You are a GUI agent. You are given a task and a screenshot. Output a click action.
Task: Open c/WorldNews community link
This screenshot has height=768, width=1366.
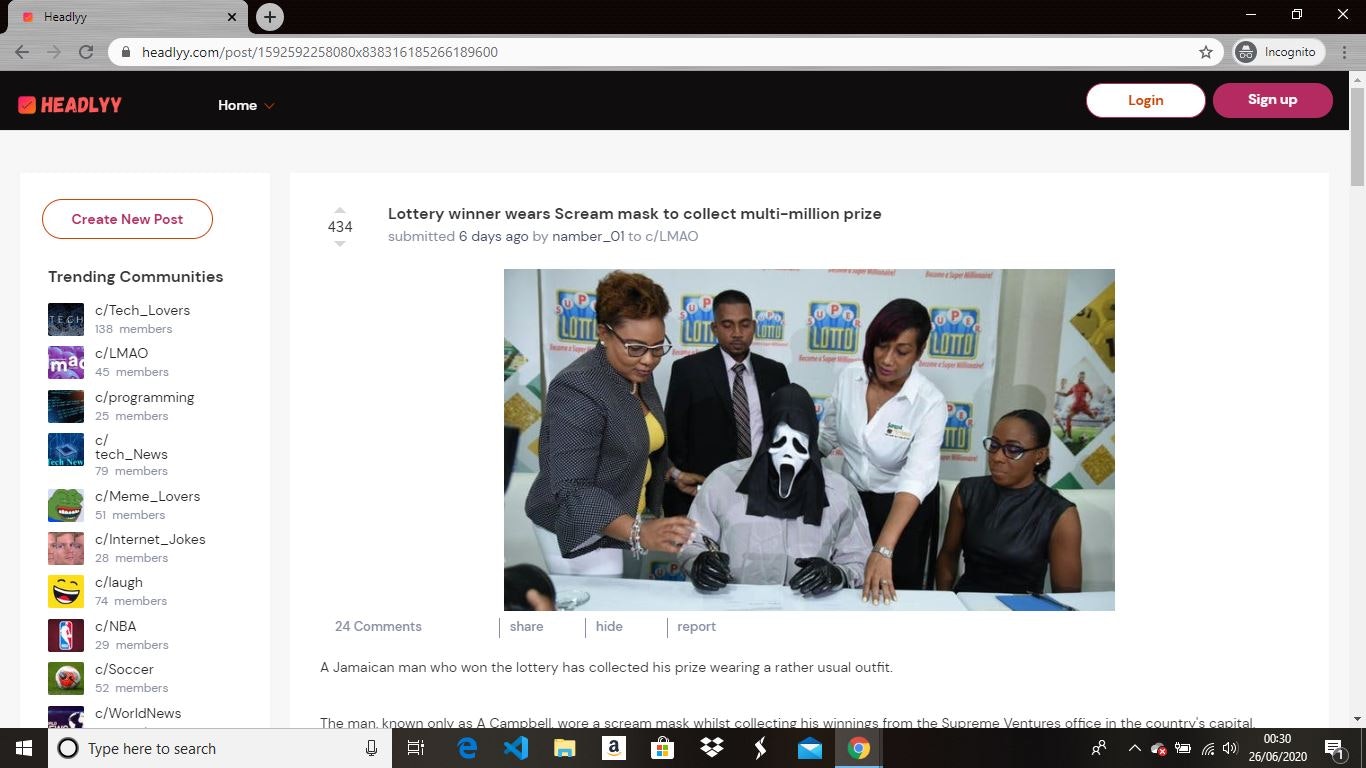point(138,713)
